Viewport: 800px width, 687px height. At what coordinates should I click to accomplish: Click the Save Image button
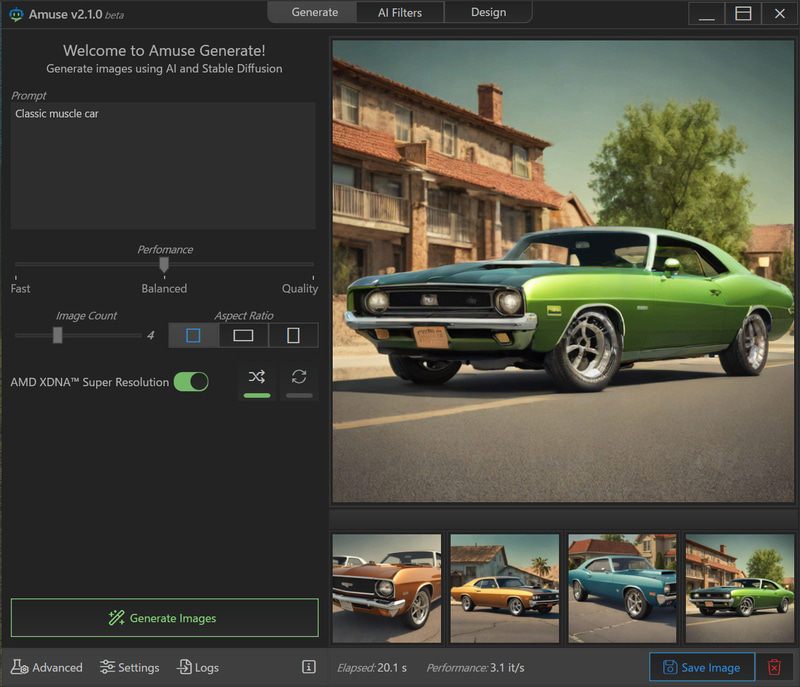pos(701,667)
